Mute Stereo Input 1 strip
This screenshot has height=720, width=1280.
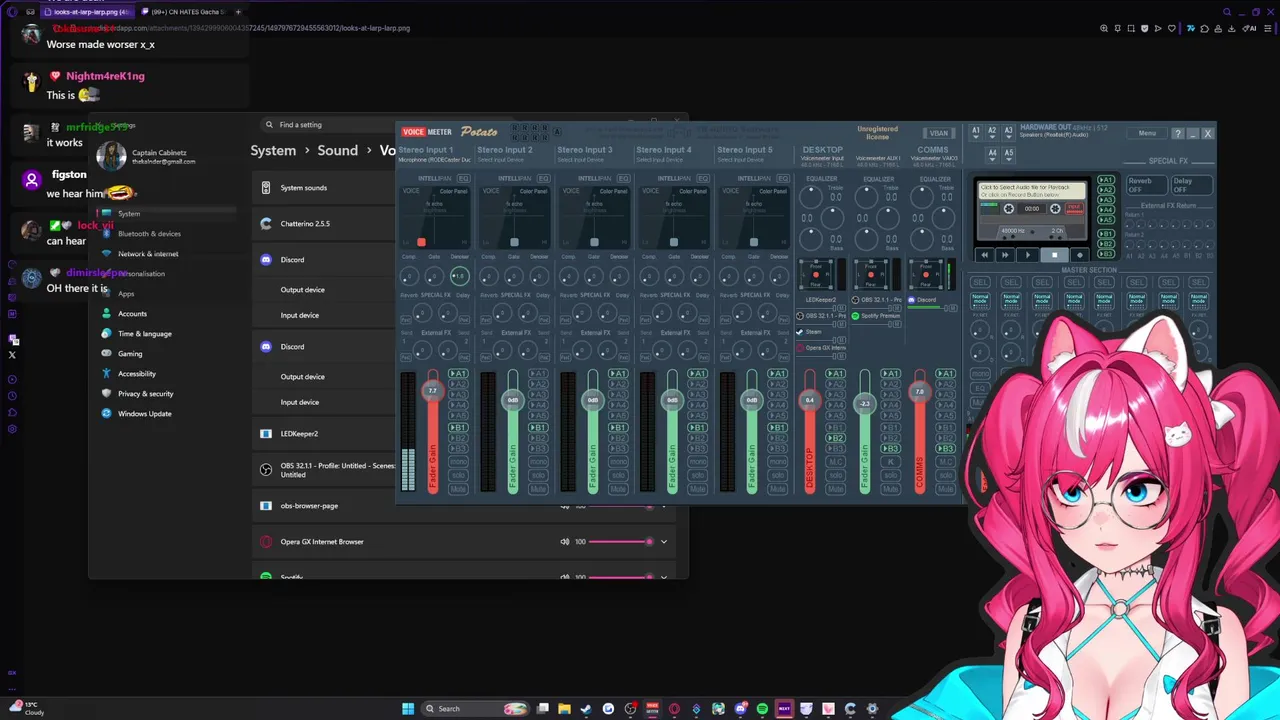[x=458, y=489]
